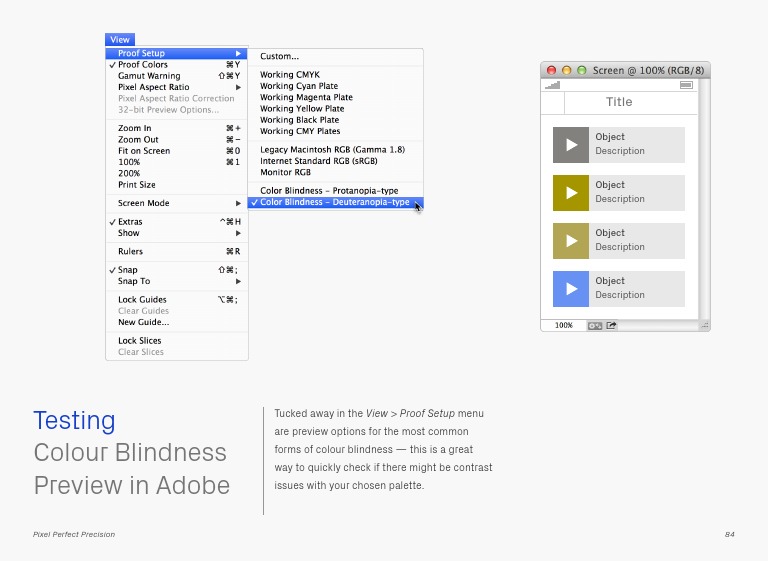
Task: Click the share arrow icon in status bar
Action: pyautogui.click(x=611, y=325)
